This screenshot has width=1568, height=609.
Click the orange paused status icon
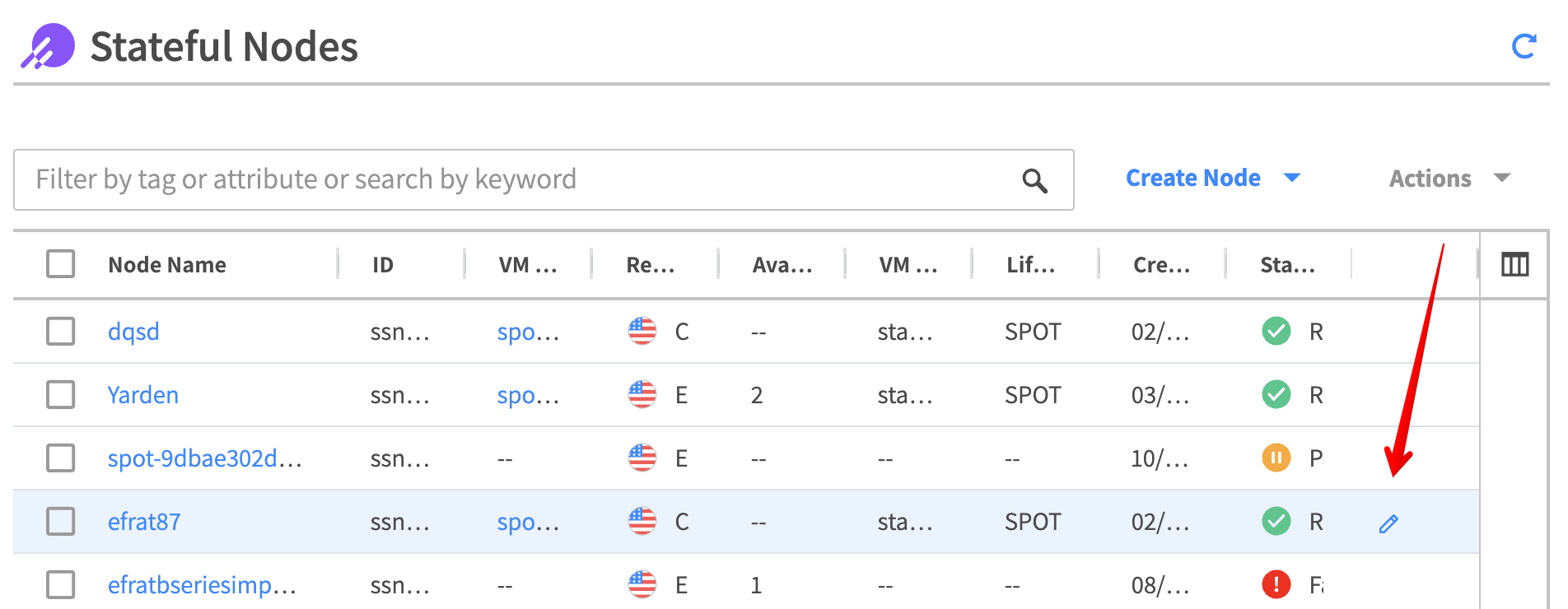(1276, 458)
